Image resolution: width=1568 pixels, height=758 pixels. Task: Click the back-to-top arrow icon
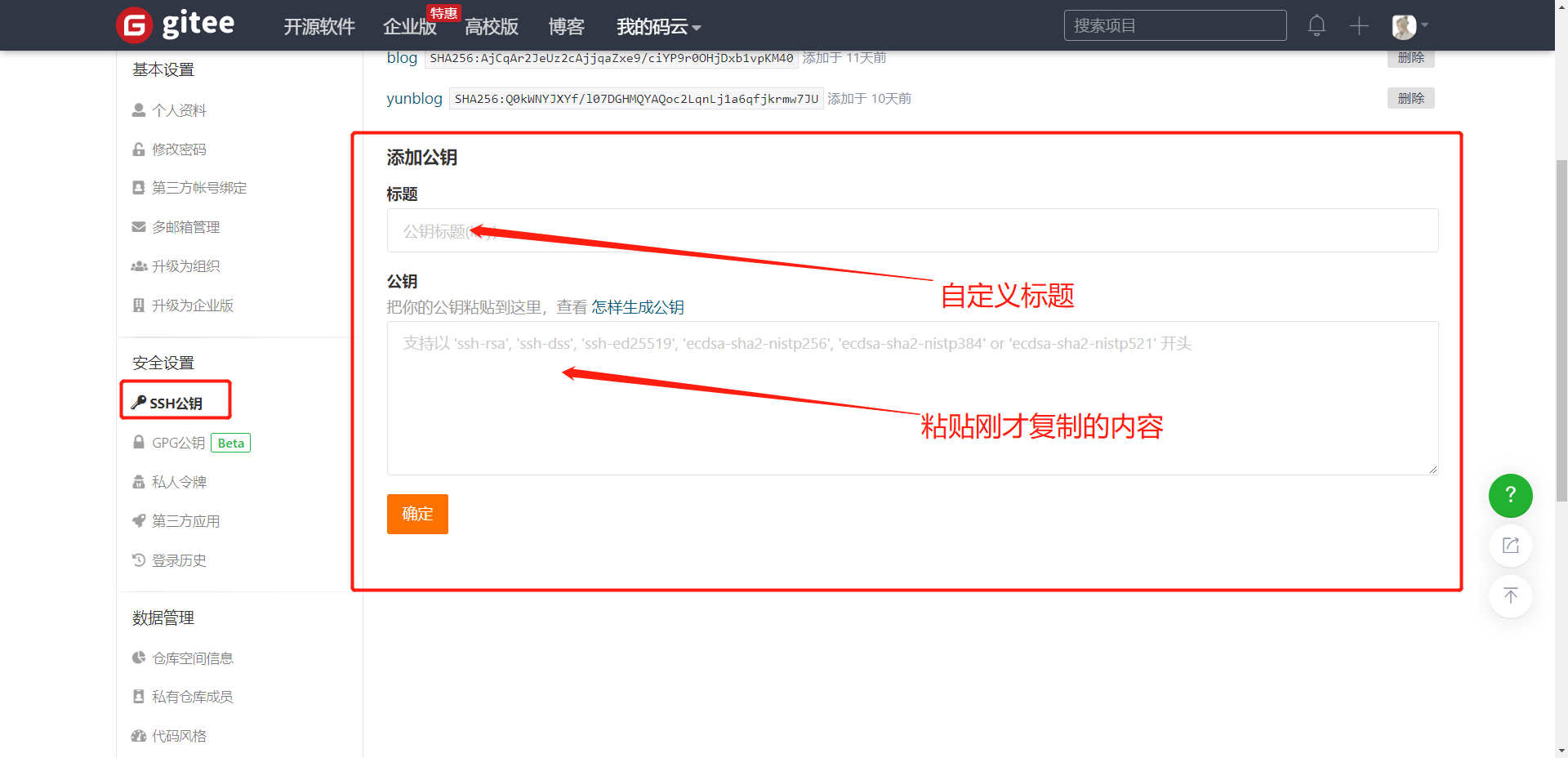click(x=1510, y=595)
